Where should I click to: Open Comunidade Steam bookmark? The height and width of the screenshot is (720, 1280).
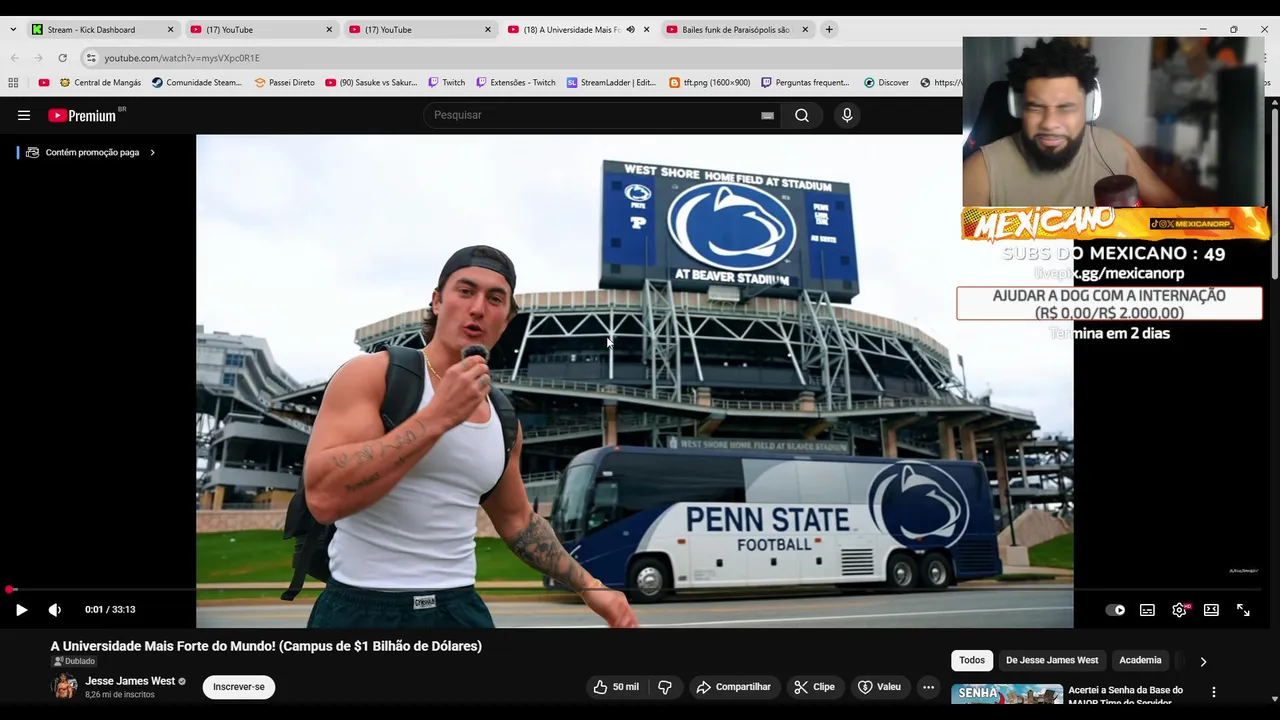point(197,83)
